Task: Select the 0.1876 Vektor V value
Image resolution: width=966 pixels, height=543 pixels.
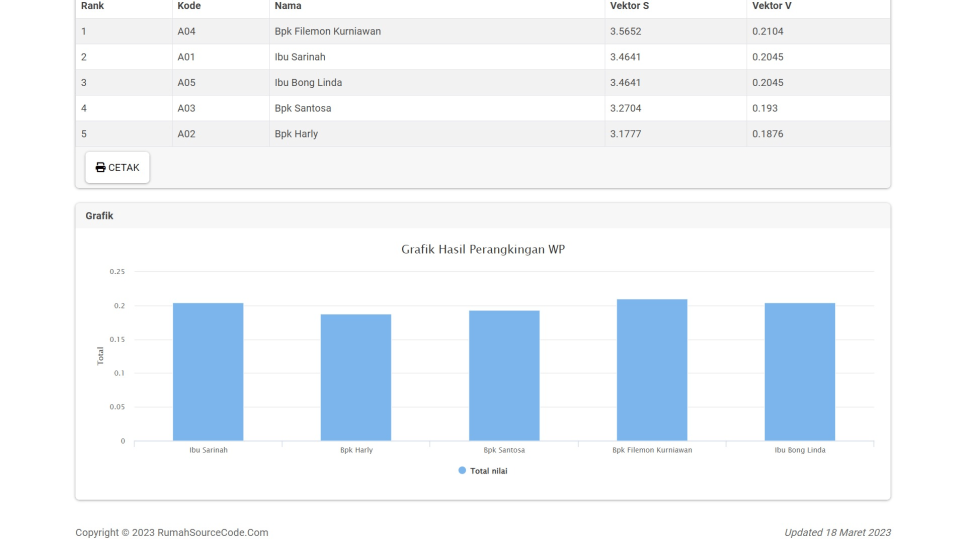Action: pos(767,134)
